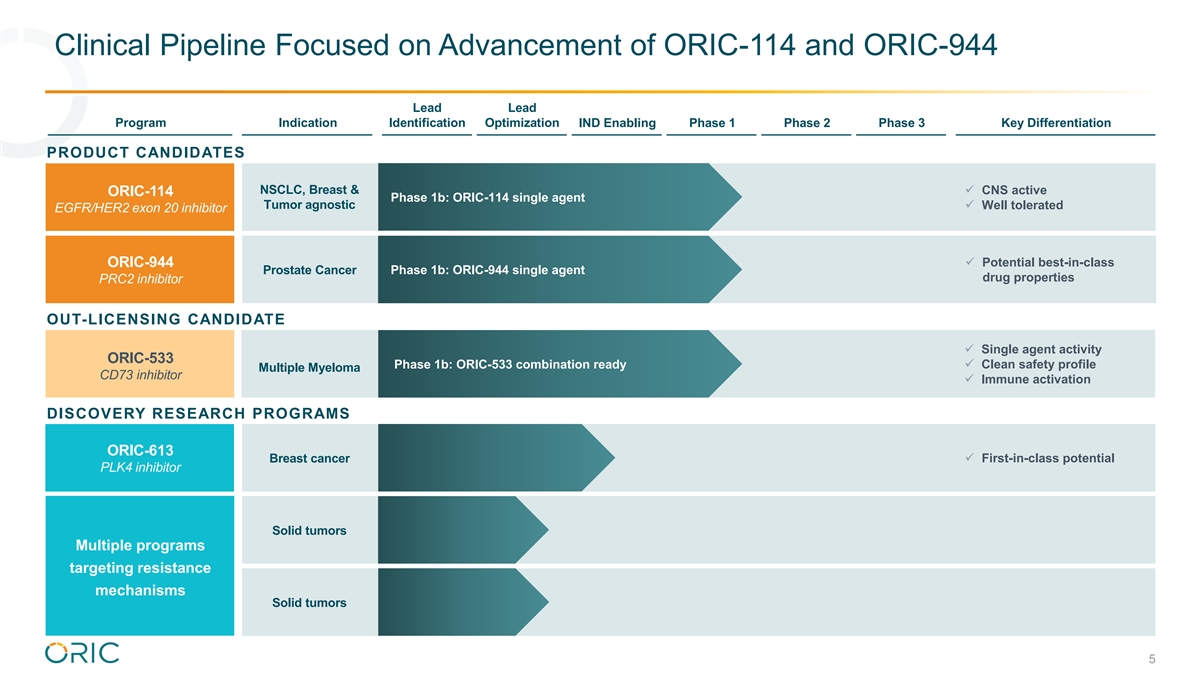Select the ORIC-944 PRC2 inhibitor box
This screenshot has width=1200, height=675.
click(x=140, y=270)
